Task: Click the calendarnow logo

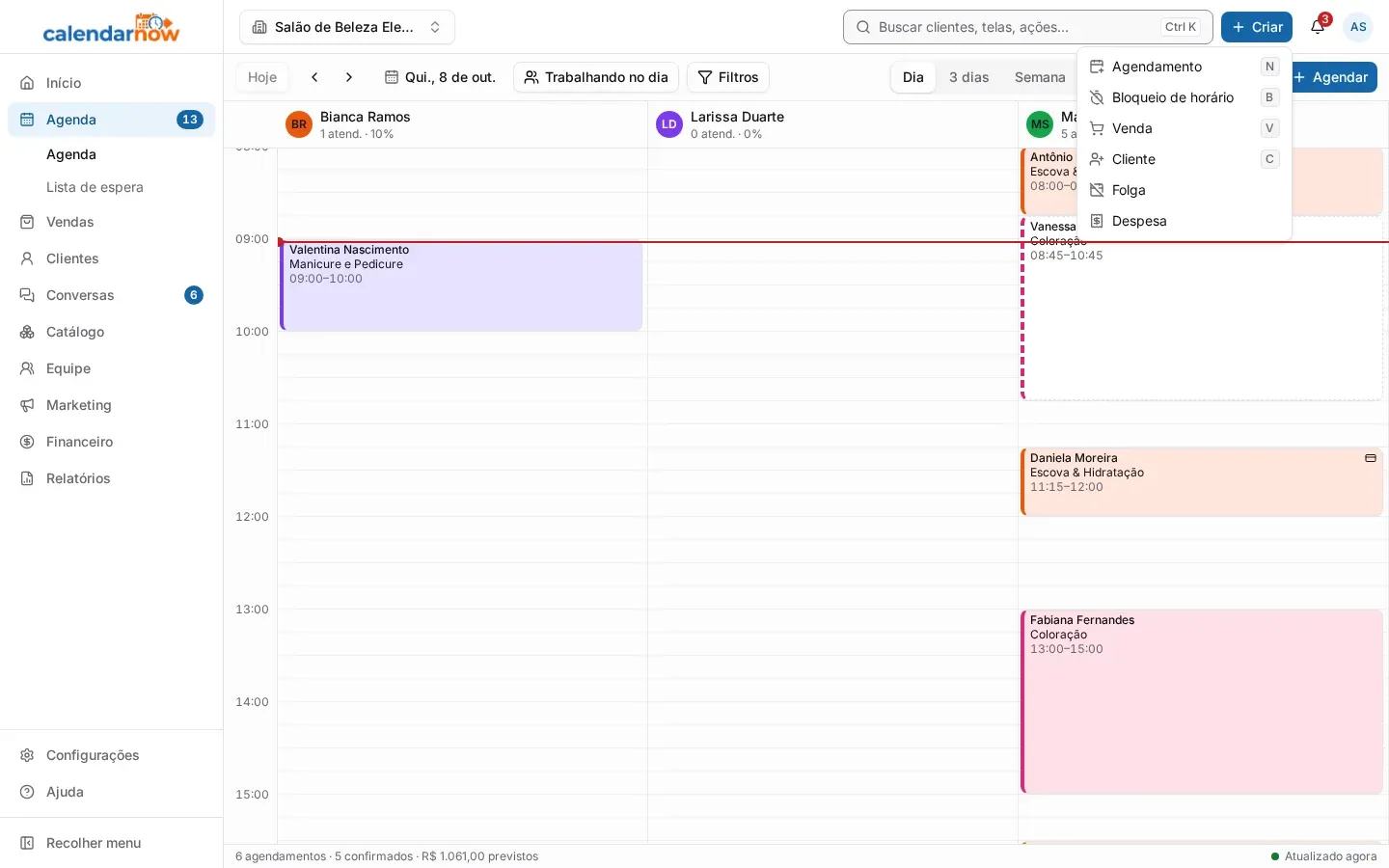Action: [112, 28]
